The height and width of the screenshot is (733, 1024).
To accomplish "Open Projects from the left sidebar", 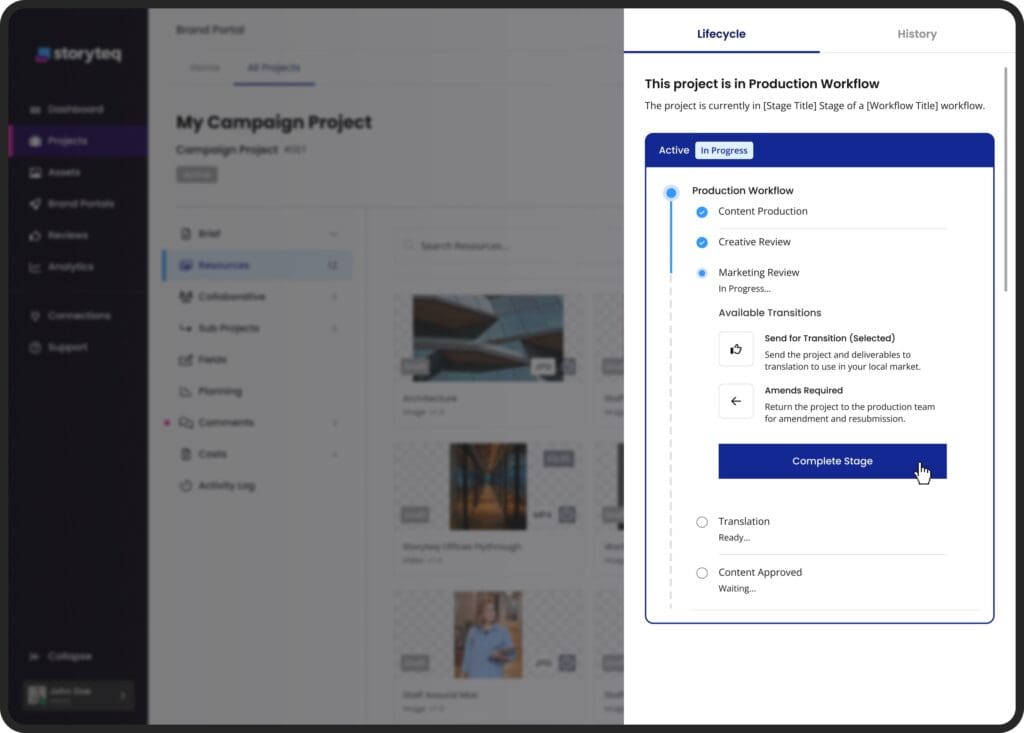I will click(67, 141).
